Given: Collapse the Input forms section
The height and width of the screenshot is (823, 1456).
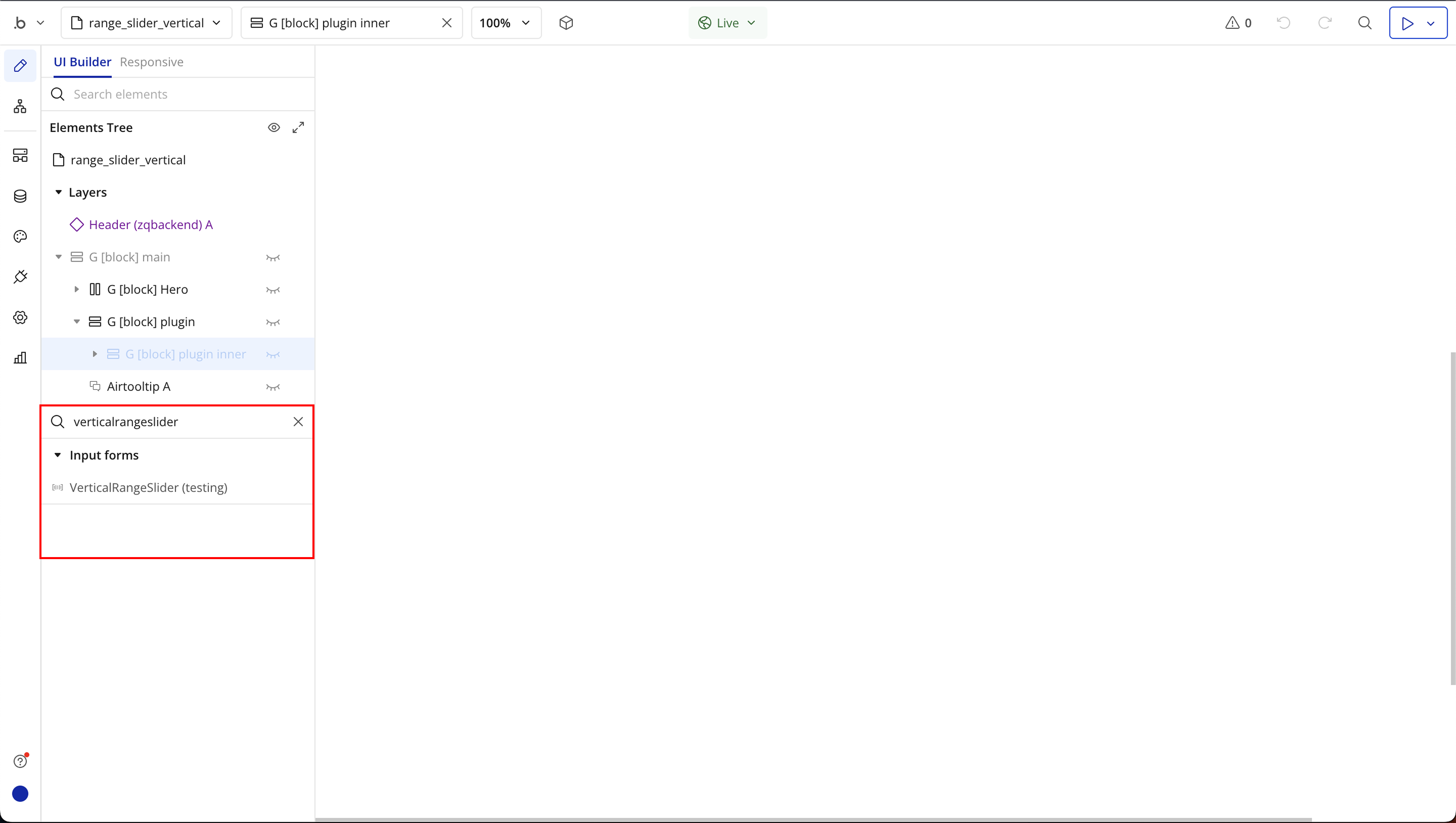Looking at the screenshot, I should (58, 455).
